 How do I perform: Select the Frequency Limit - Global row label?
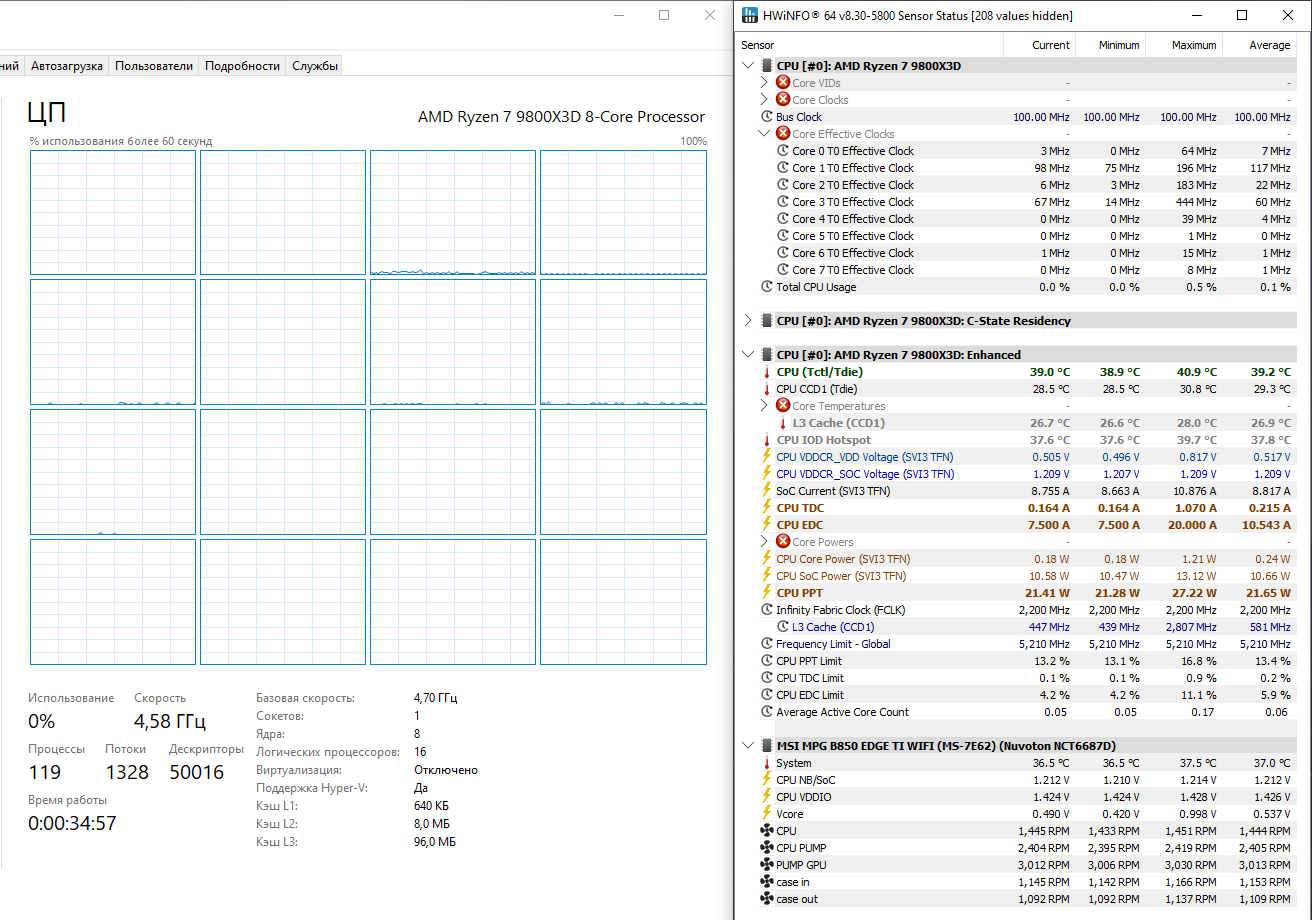click(x=832, y=644)
